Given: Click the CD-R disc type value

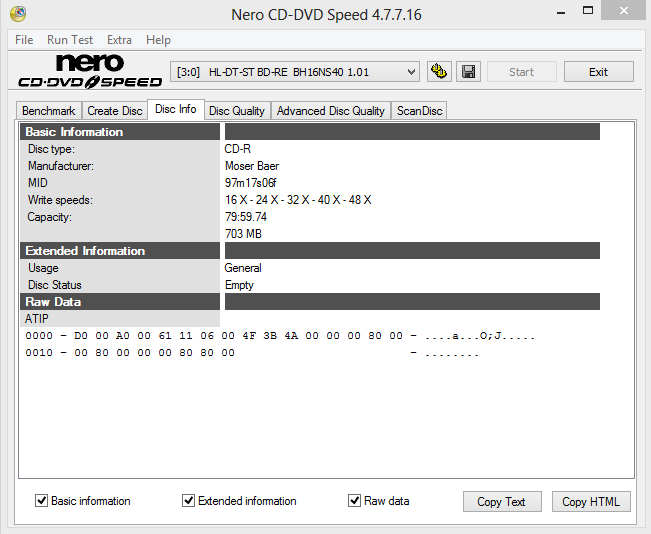Looking at the screenshot, I should [238, 149].
